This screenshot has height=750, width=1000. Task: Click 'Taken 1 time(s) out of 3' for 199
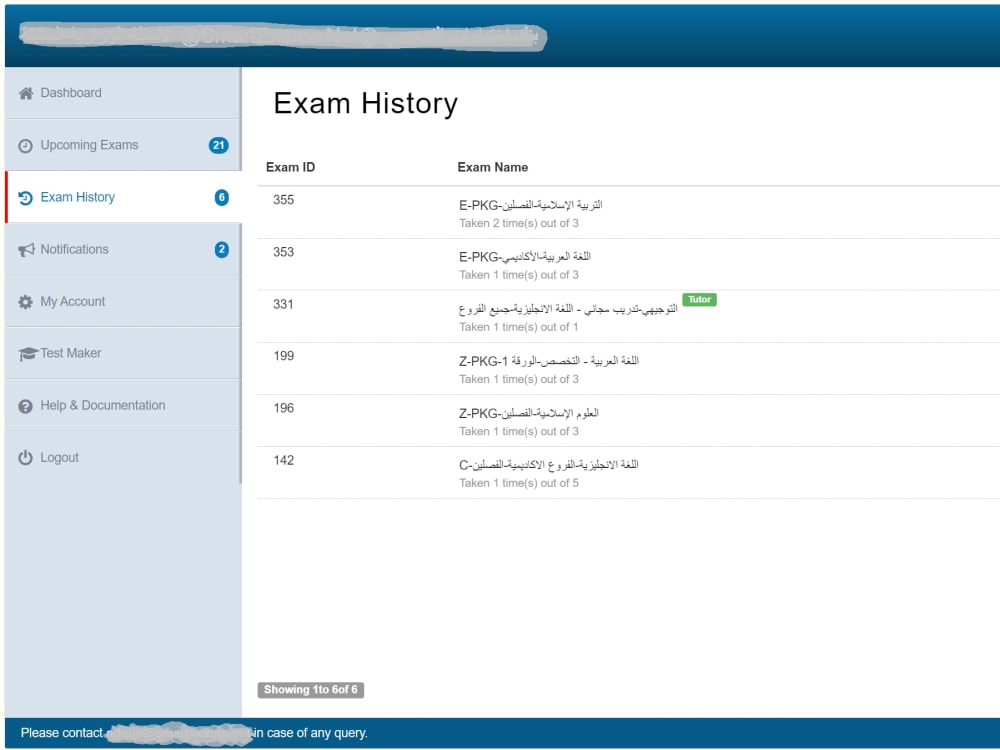[x=518, y=379]
